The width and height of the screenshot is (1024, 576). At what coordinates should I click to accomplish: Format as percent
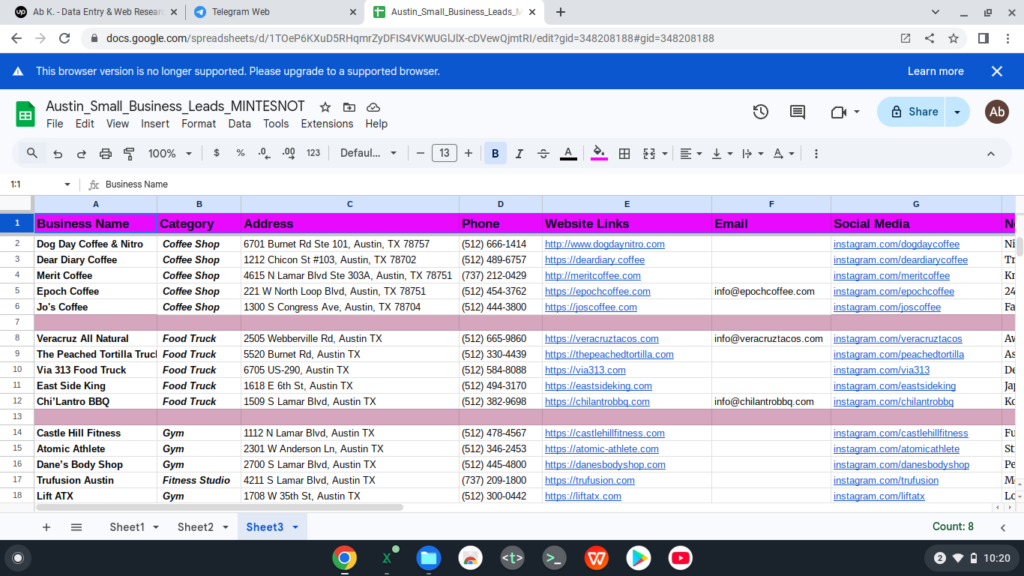point(240,153)
